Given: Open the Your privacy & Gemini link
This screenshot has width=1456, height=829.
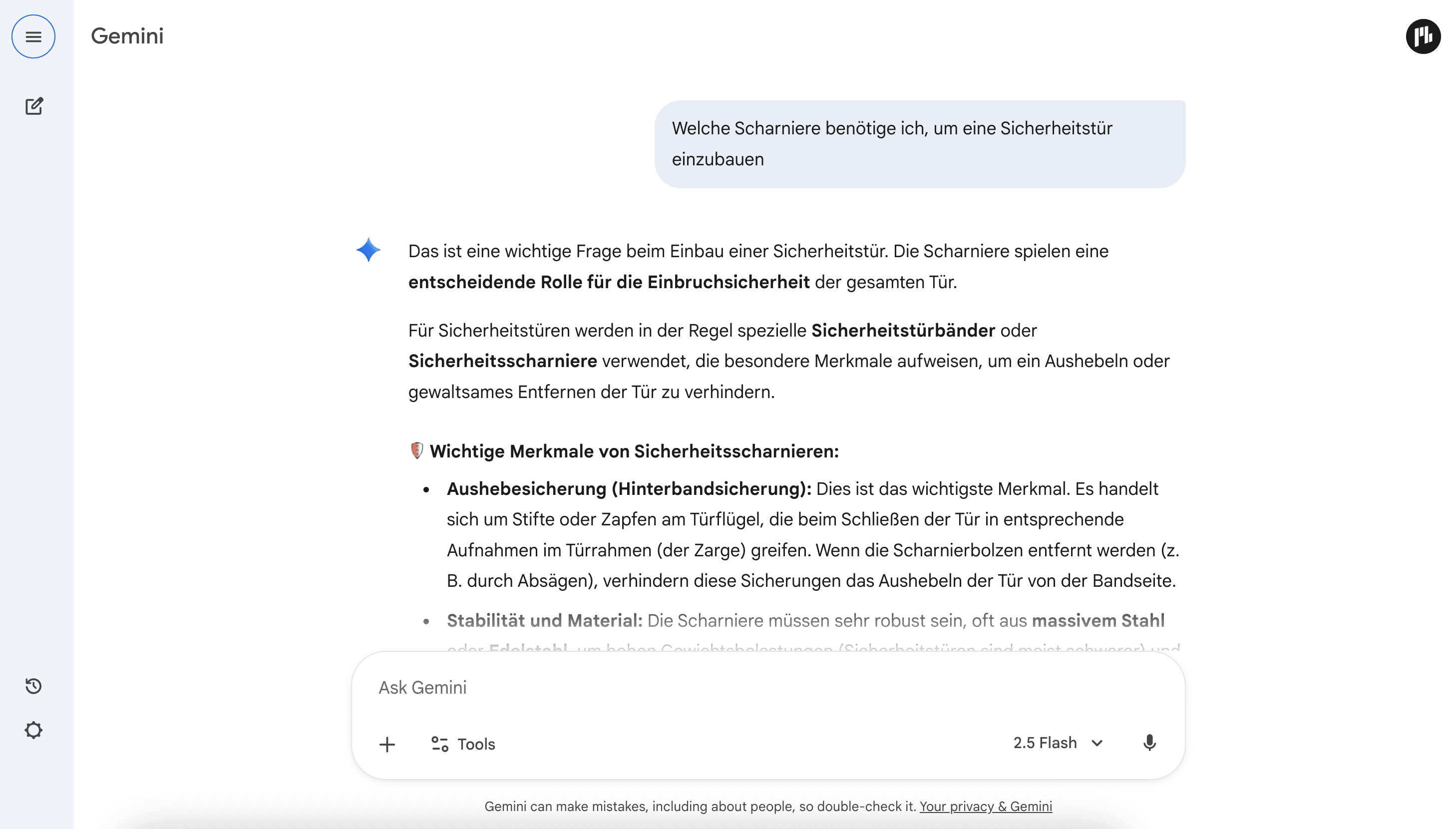Looking at the screenshot, I should click(x=986, y=806).
